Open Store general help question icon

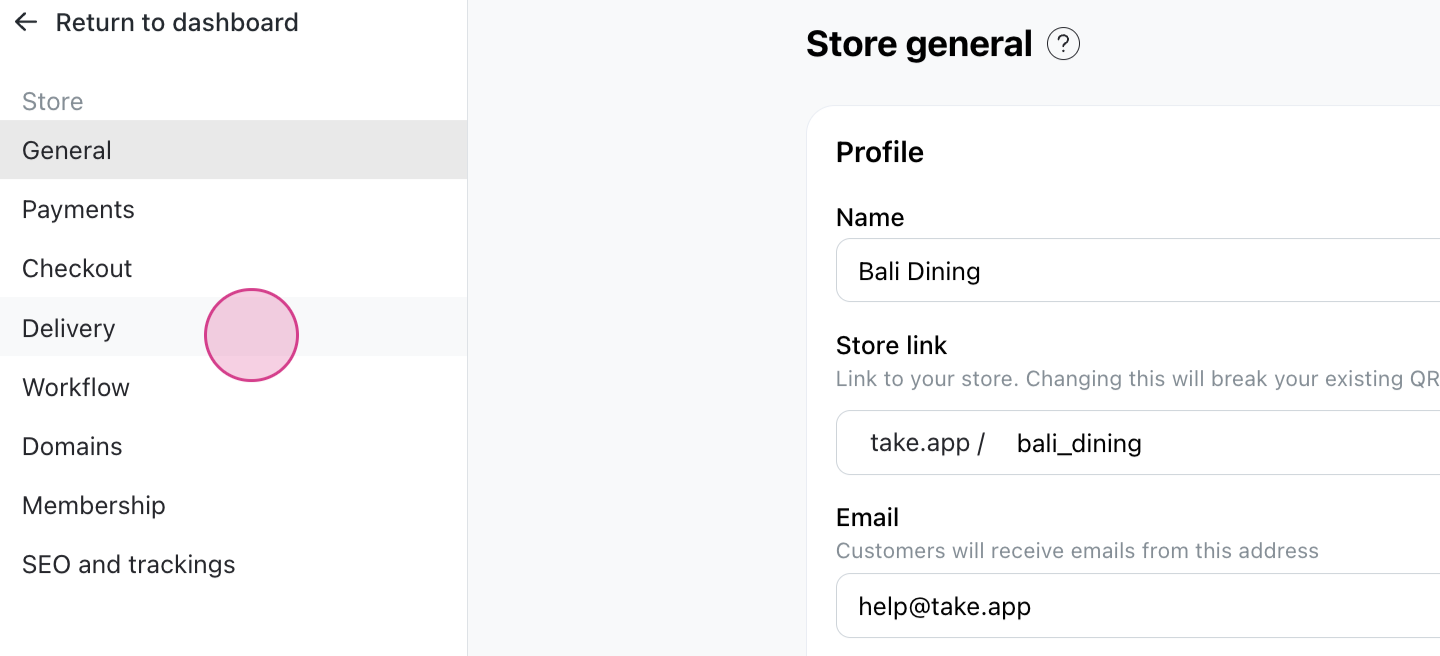coord(1063,44)
